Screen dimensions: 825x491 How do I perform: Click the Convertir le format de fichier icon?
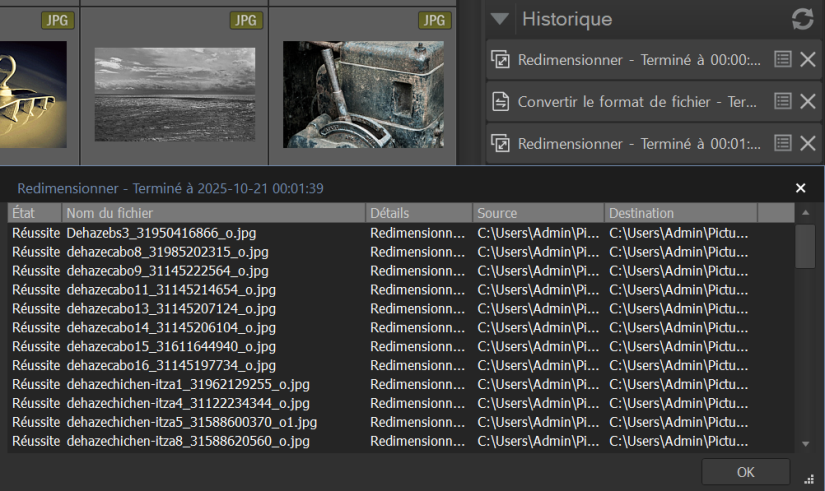point(501,102)
